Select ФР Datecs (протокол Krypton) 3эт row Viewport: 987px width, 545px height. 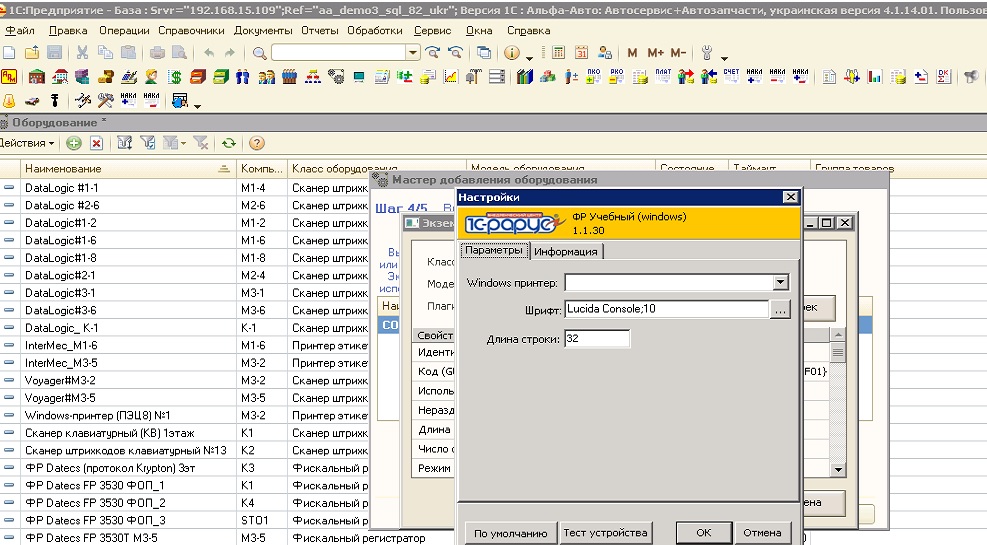184,468
